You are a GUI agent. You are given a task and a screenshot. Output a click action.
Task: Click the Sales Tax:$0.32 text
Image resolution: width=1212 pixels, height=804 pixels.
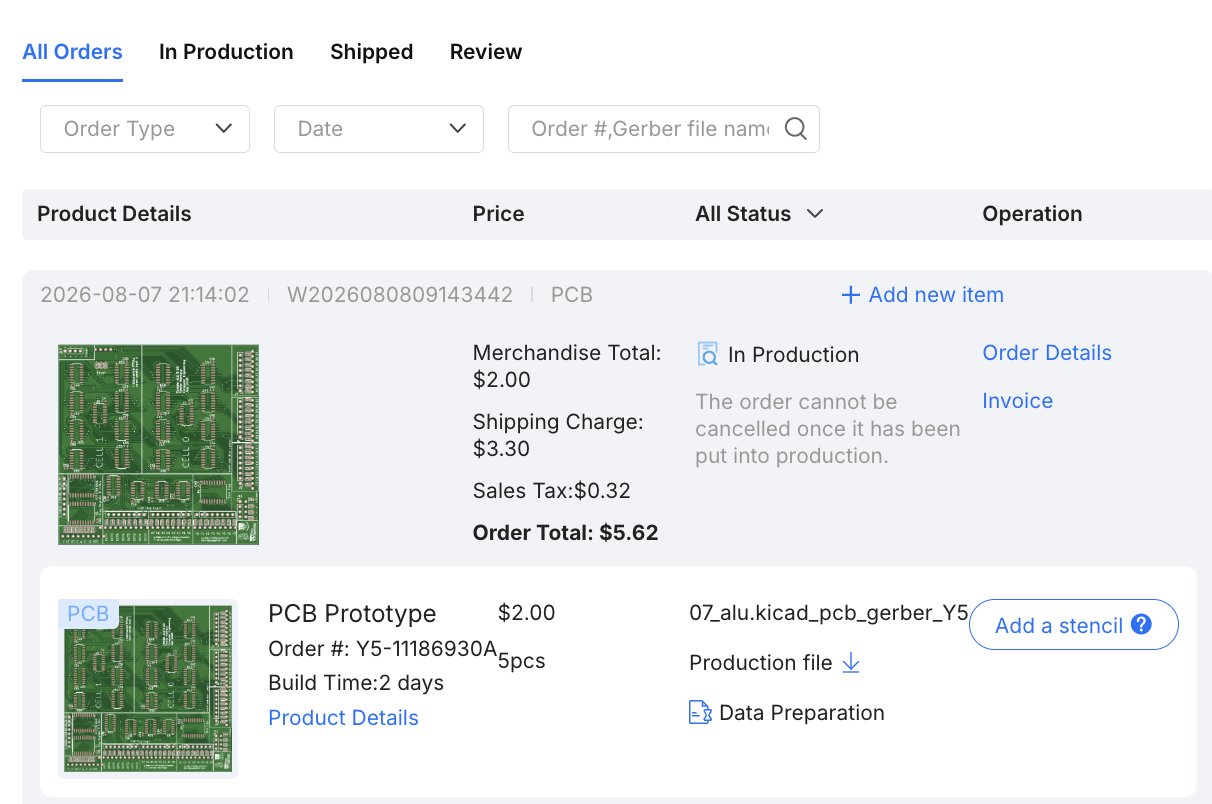click(552, 491)
